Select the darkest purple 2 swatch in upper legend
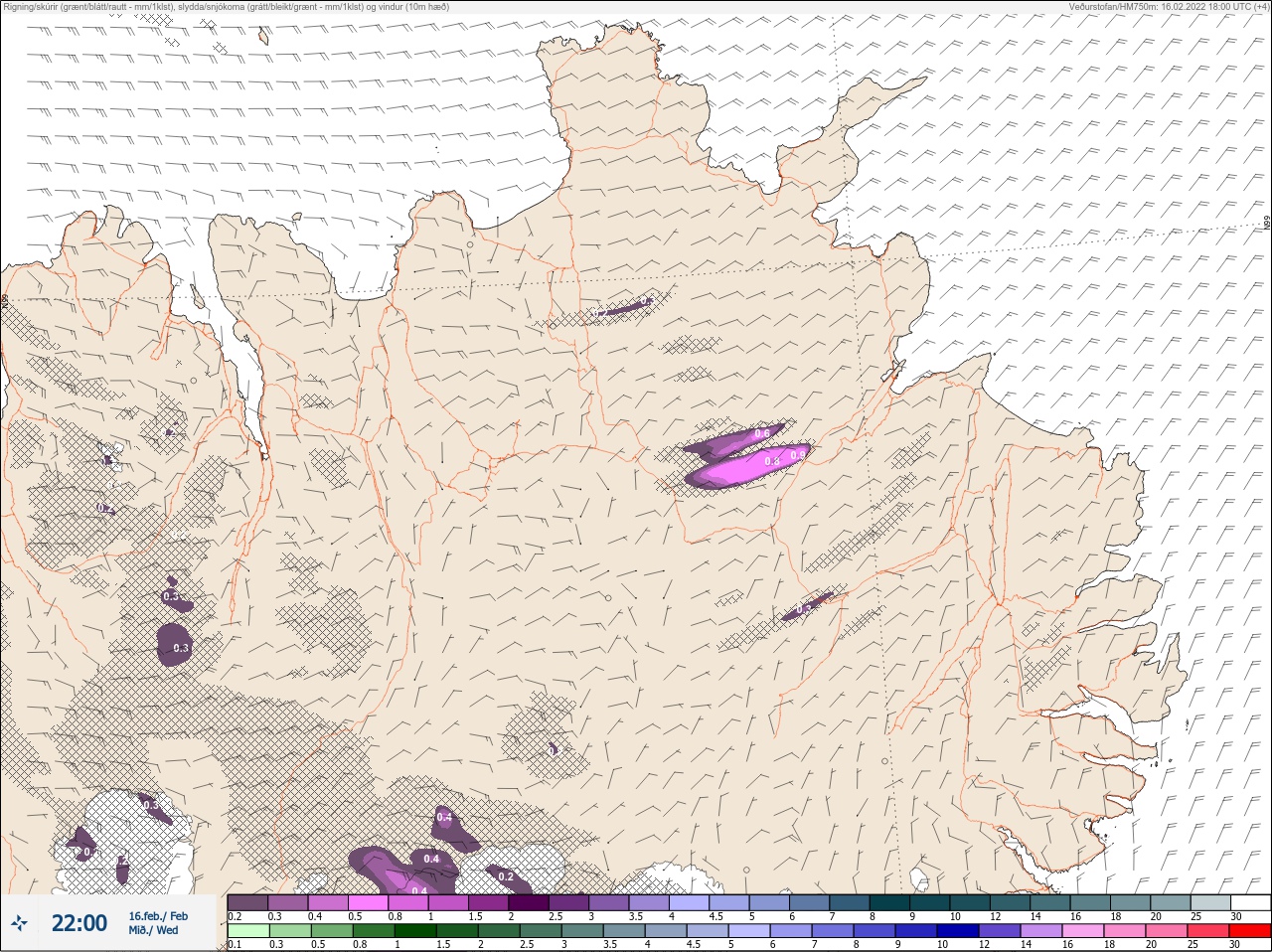The image size is (1272, 952). pyautogui.click(x=530, y=902)
